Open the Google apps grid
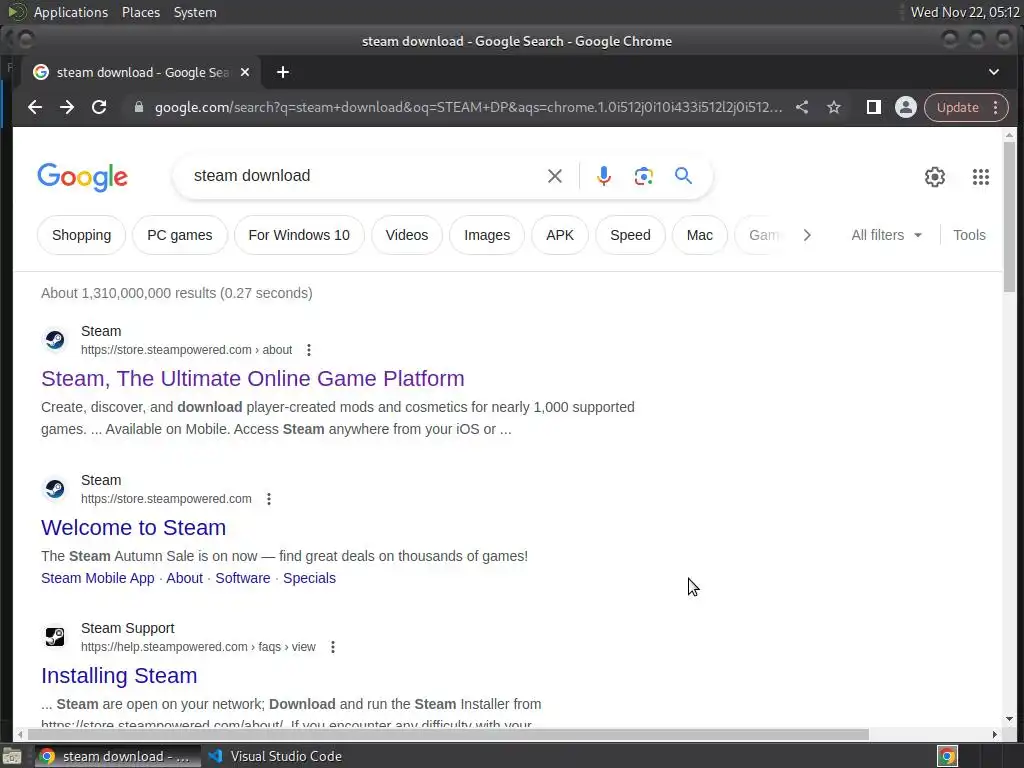This screenshot has height=768, width=1024. (x=980, y=176)
